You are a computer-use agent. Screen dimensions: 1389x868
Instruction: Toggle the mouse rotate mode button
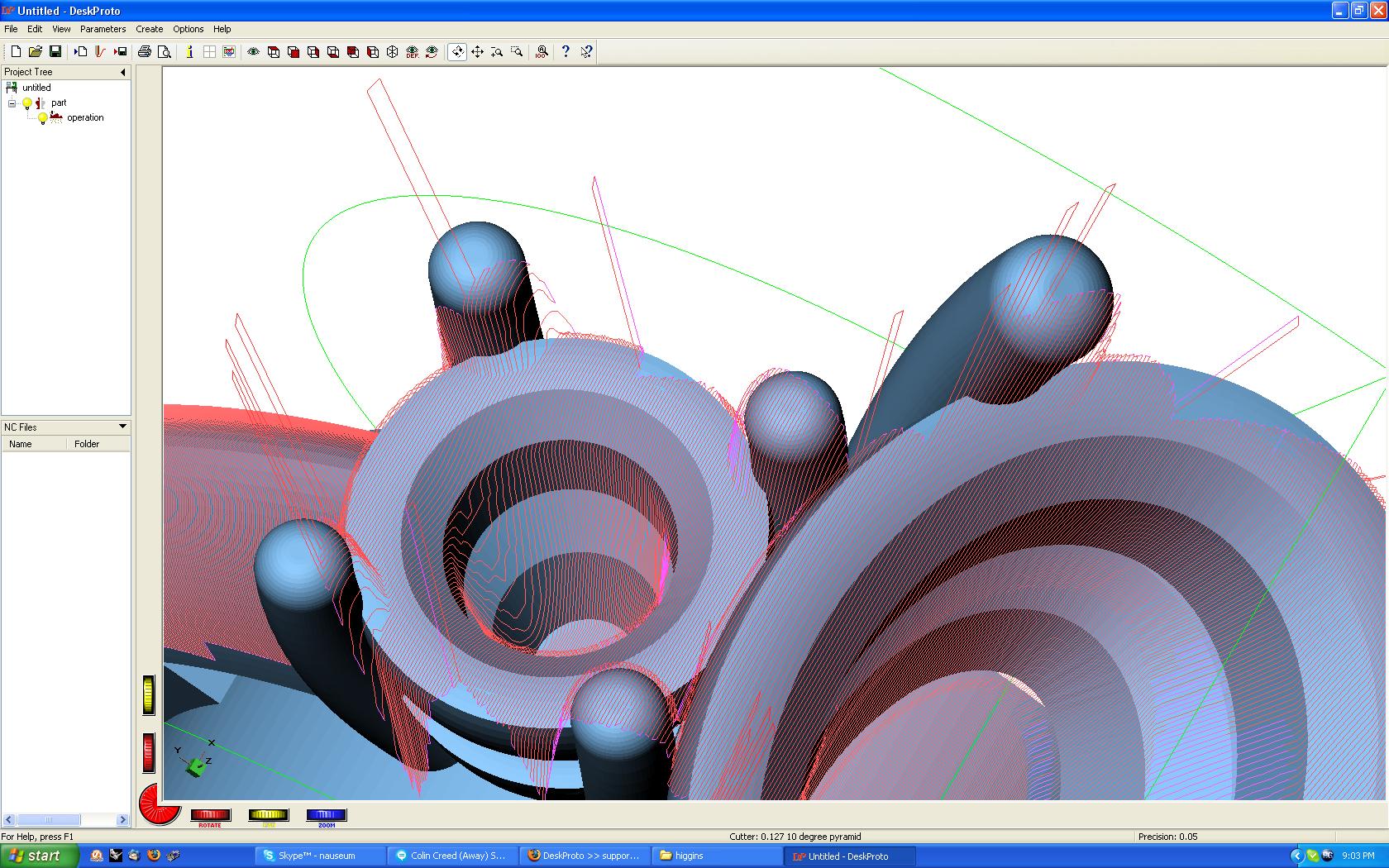point(457,51)
